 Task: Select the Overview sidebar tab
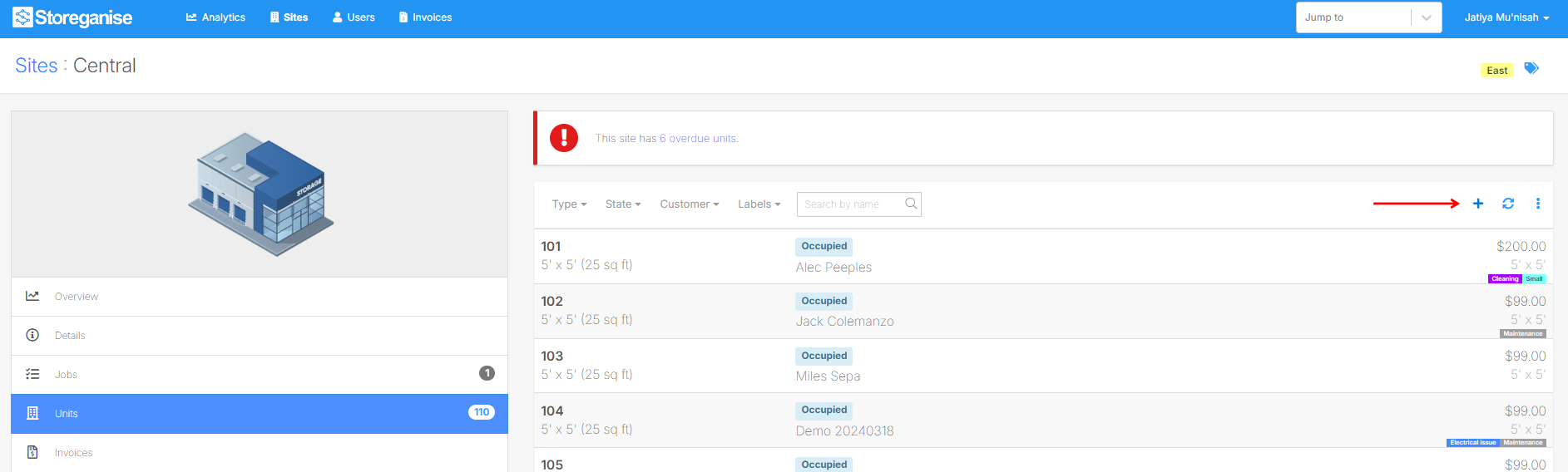(260, 297)
